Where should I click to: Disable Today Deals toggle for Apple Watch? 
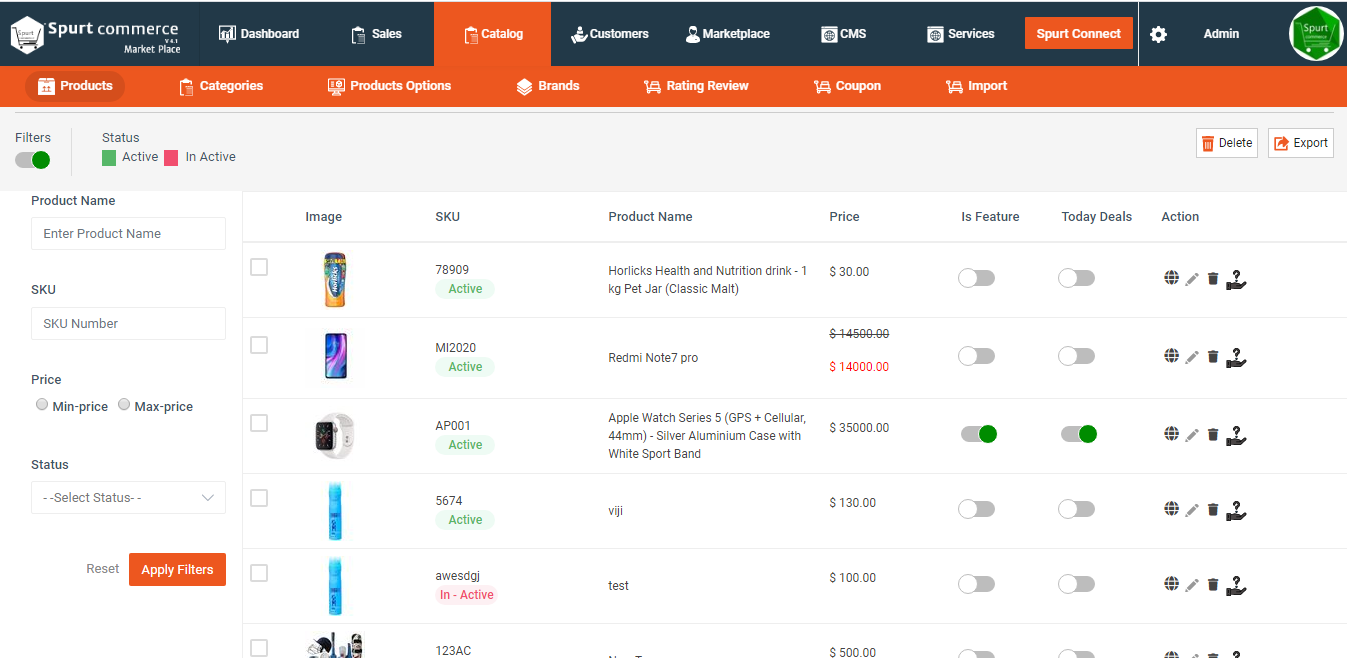1079,434
